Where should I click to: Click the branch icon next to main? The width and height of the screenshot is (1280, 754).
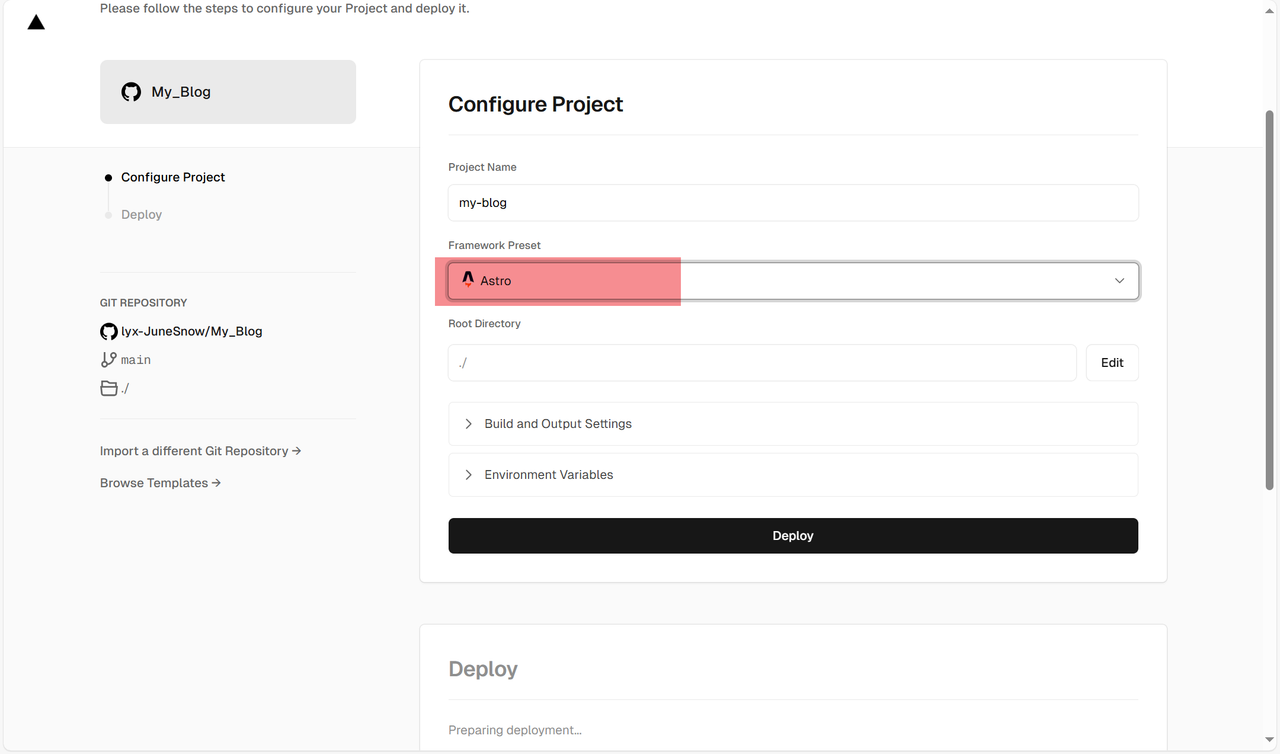[x=109, y=360]
